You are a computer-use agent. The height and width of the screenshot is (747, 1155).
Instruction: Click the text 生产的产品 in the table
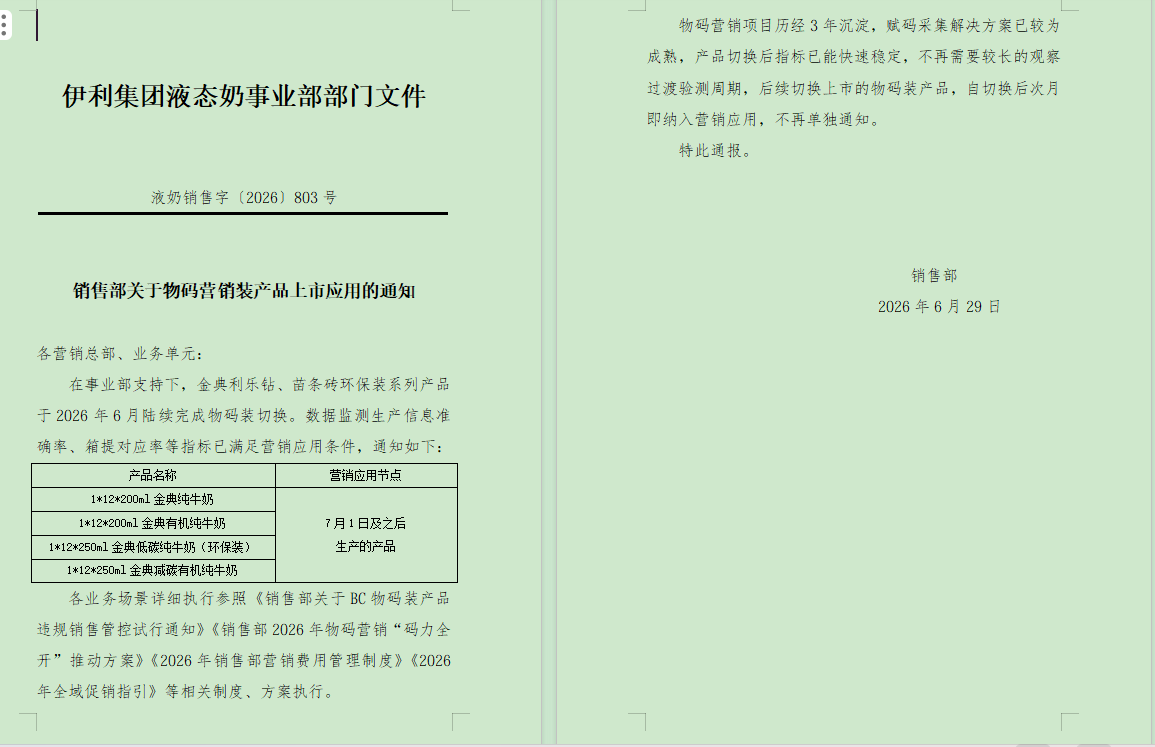(x=365, y=547)
